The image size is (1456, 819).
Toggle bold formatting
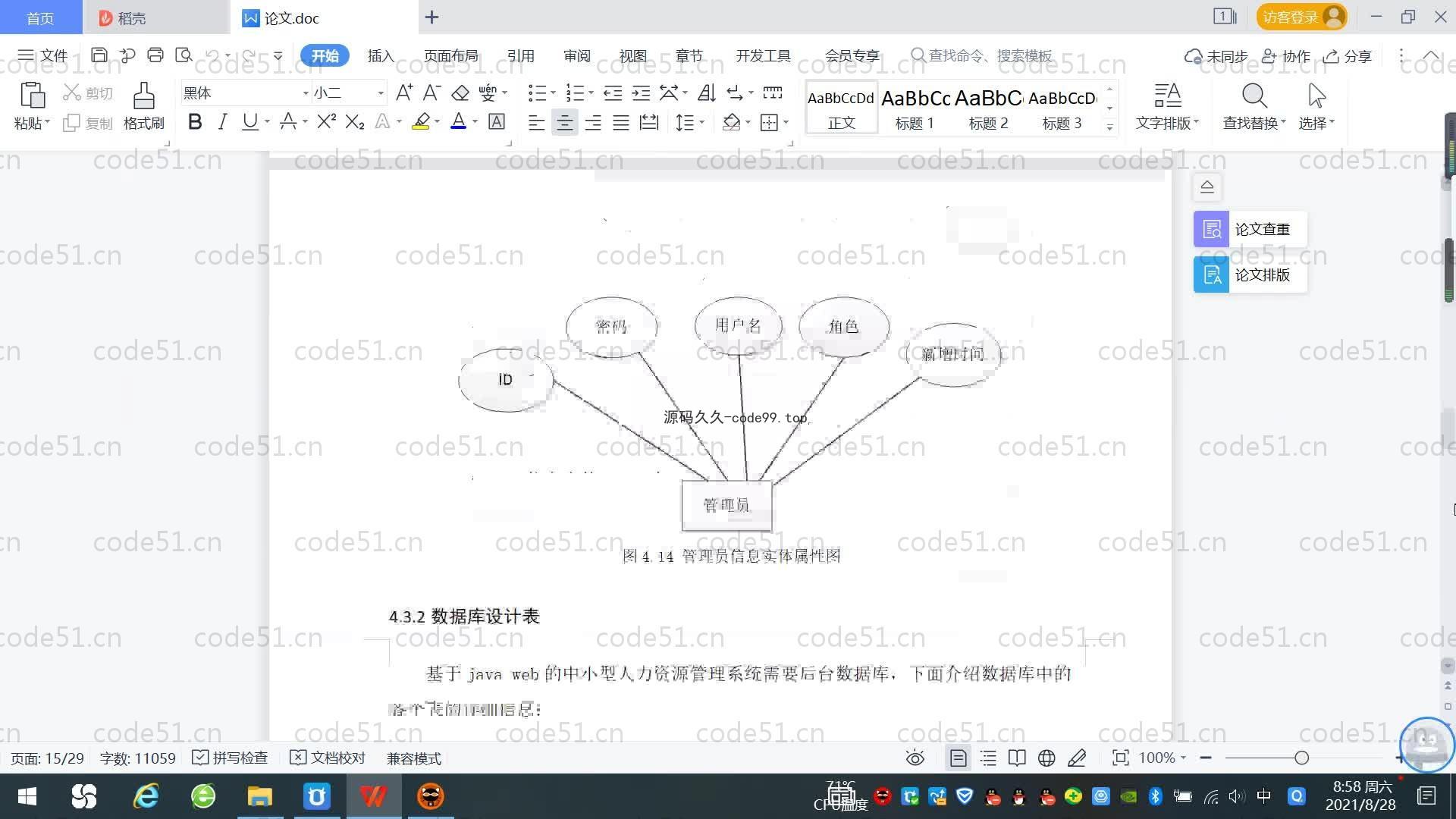tap(195, 122)
